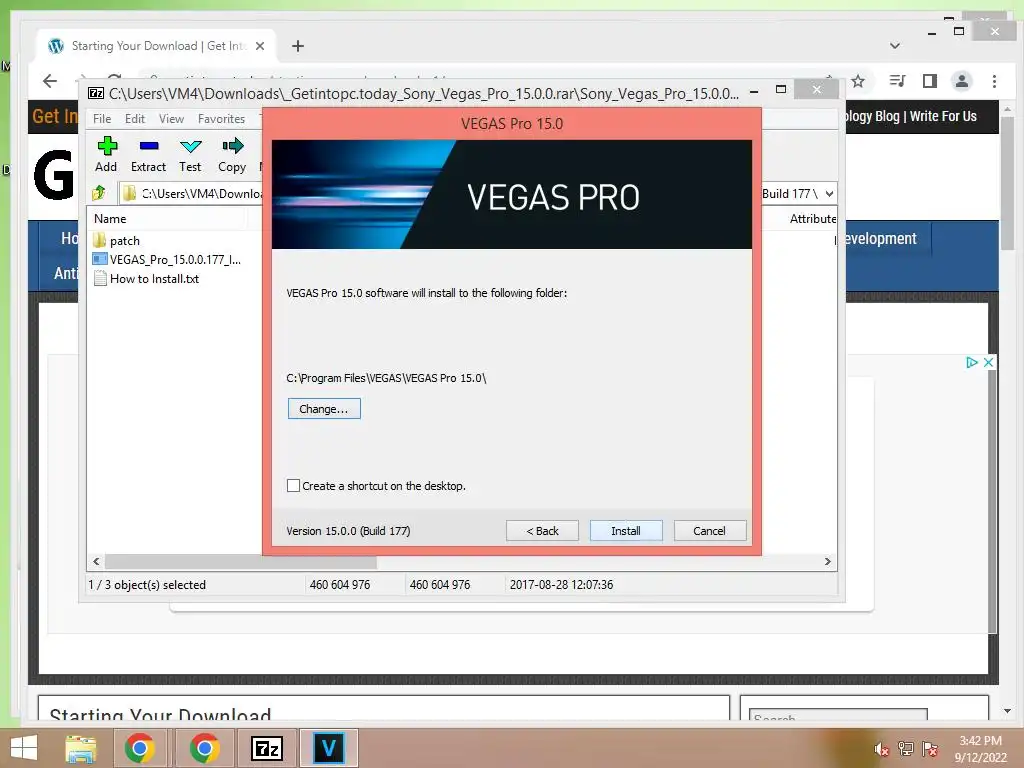The height and width of the screenshot is (768, 1024).
Task: Click the Chrome profile avatar icon
Action: 961,81
